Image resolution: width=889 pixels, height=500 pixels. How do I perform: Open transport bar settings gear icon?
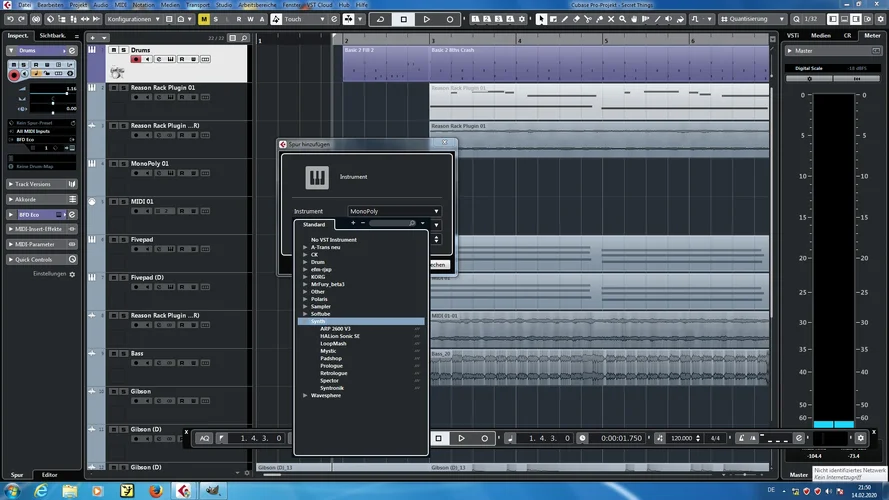point(860,438)
